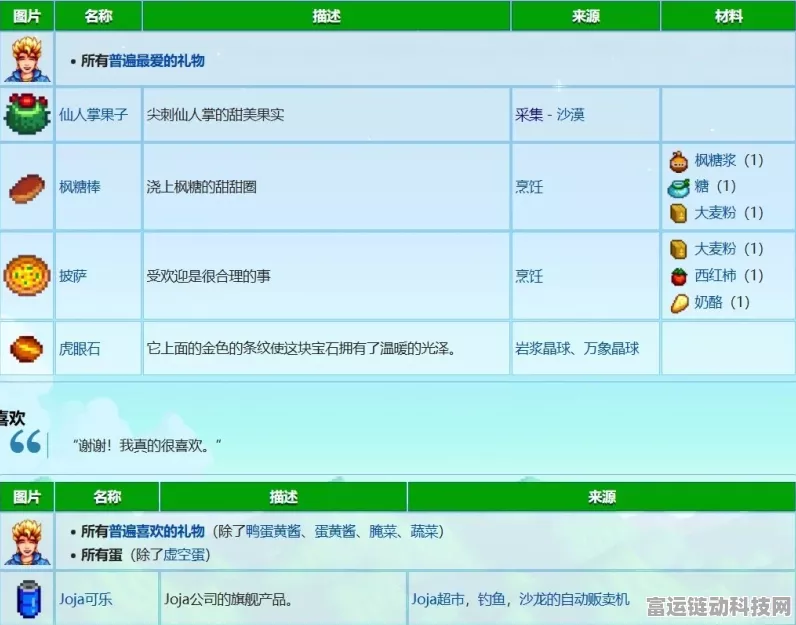
Task: Open the 糖 ingredient link
Action: tap(701, 186)
